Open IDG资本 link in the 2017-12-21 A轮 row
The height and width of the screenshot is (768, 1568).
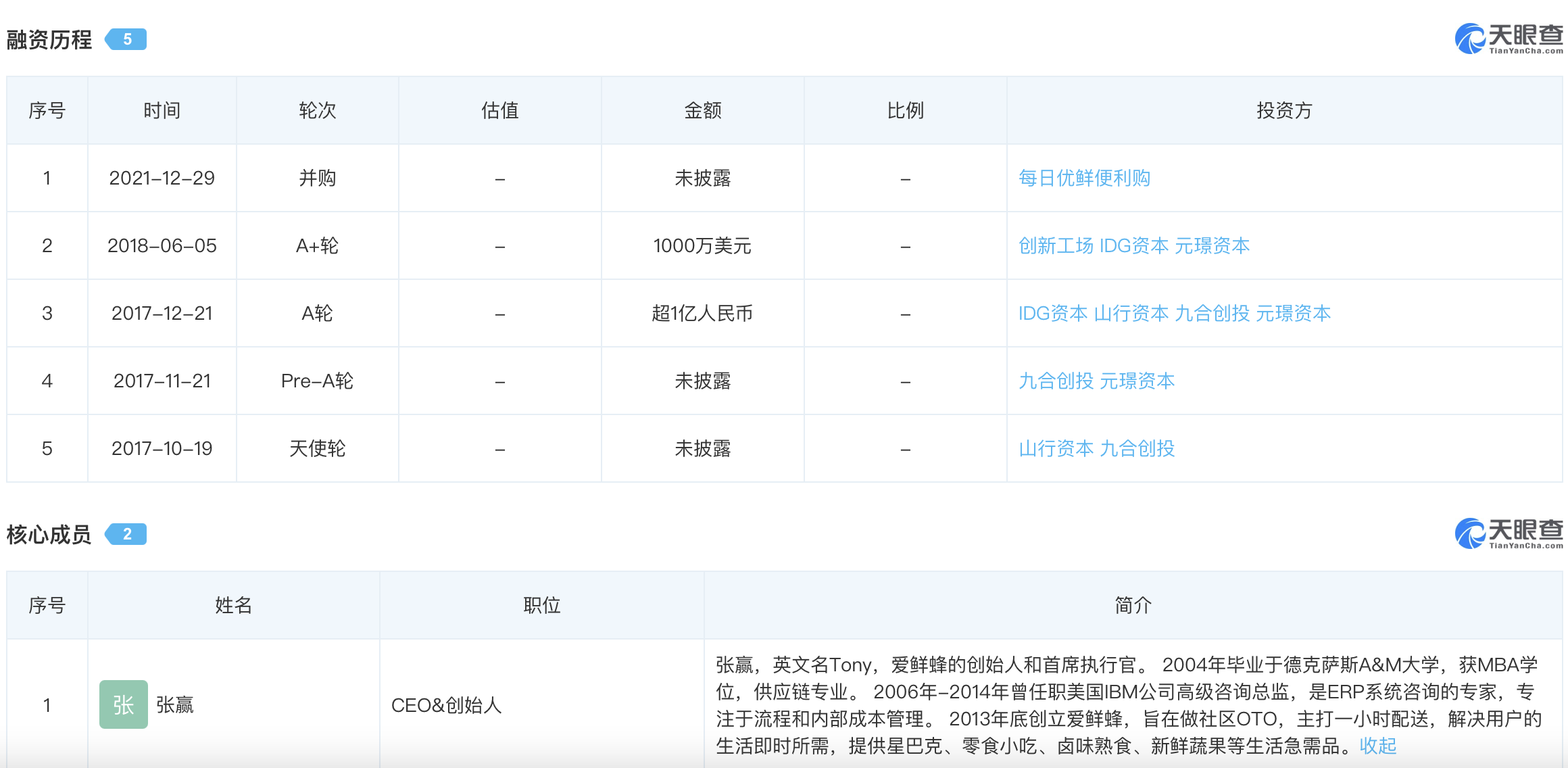click(x=1053, y=313)
